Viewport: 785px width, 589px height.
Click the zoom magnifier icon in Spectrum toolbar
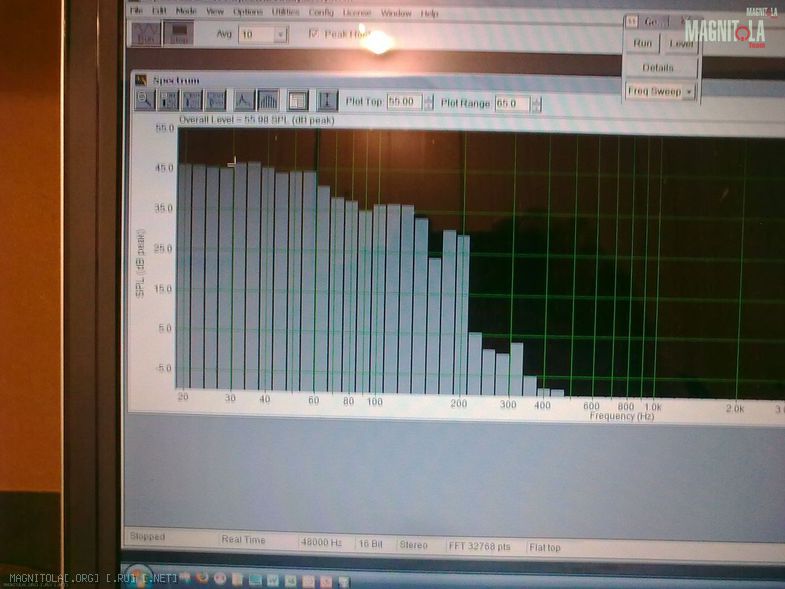[144, 100]
